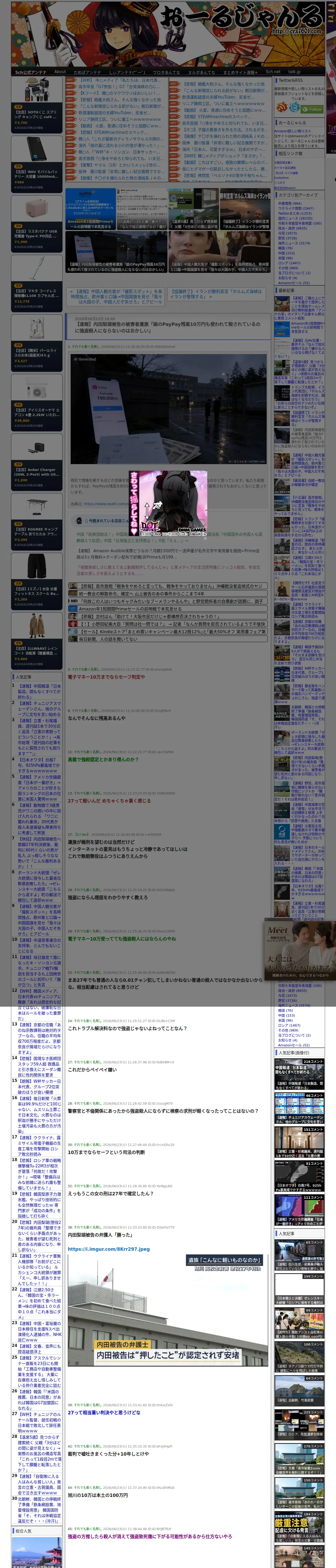This screenshot has height=1568, width=336.
Task: Click the feed icon beside 【Kフード】headline
Action: click(71, 93)
